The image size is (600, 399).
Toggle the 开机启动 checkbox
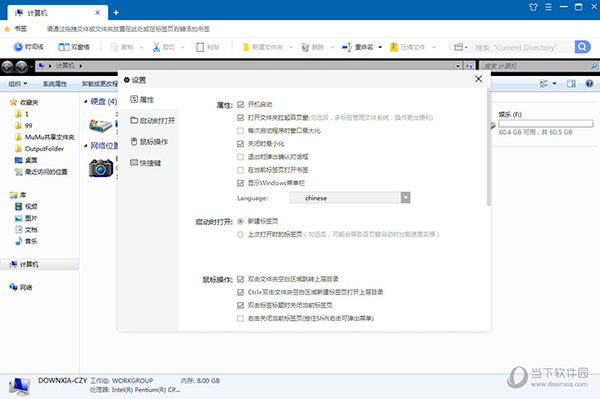(240, 104)
